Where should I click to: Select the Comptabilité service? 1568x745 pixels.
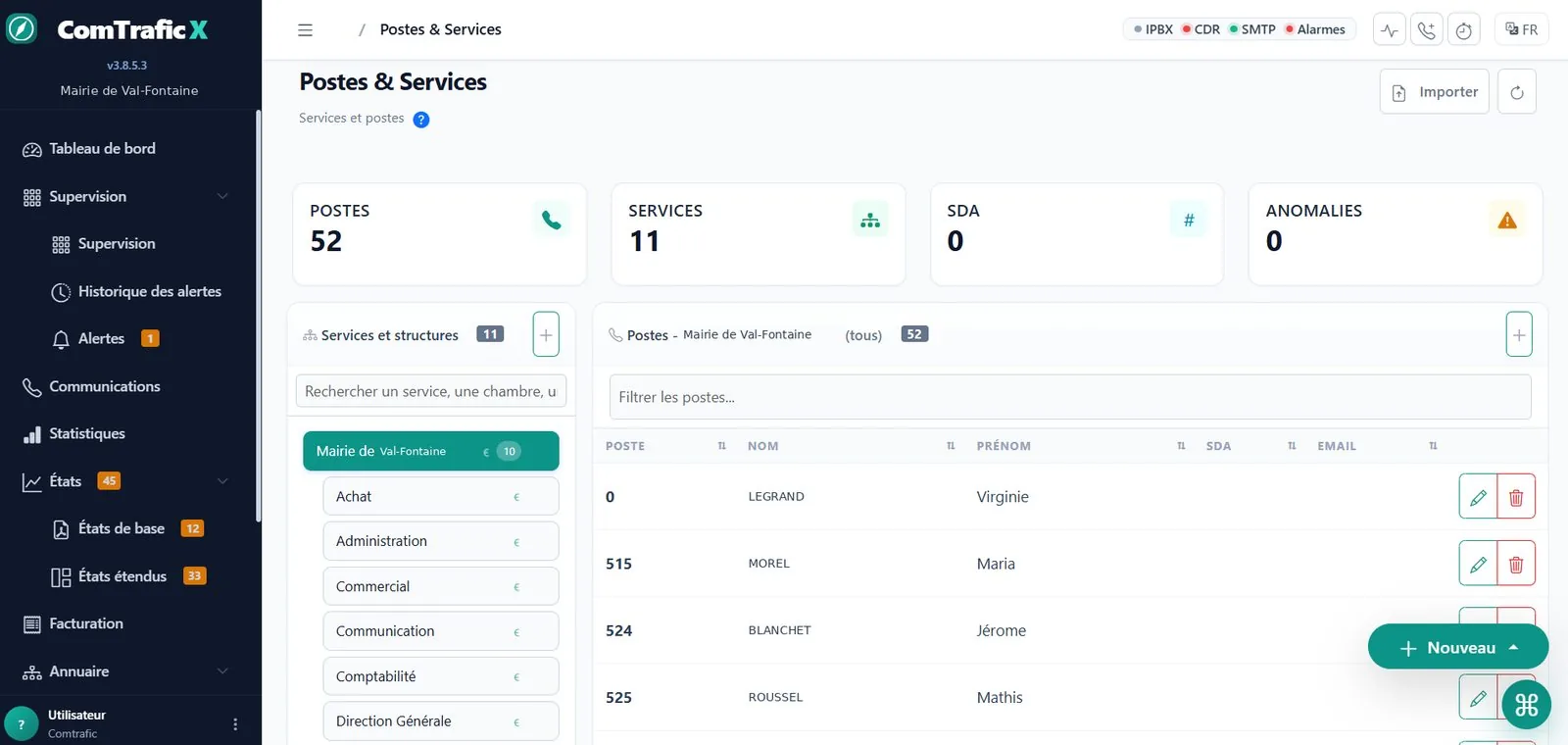[x=441, y=676]
